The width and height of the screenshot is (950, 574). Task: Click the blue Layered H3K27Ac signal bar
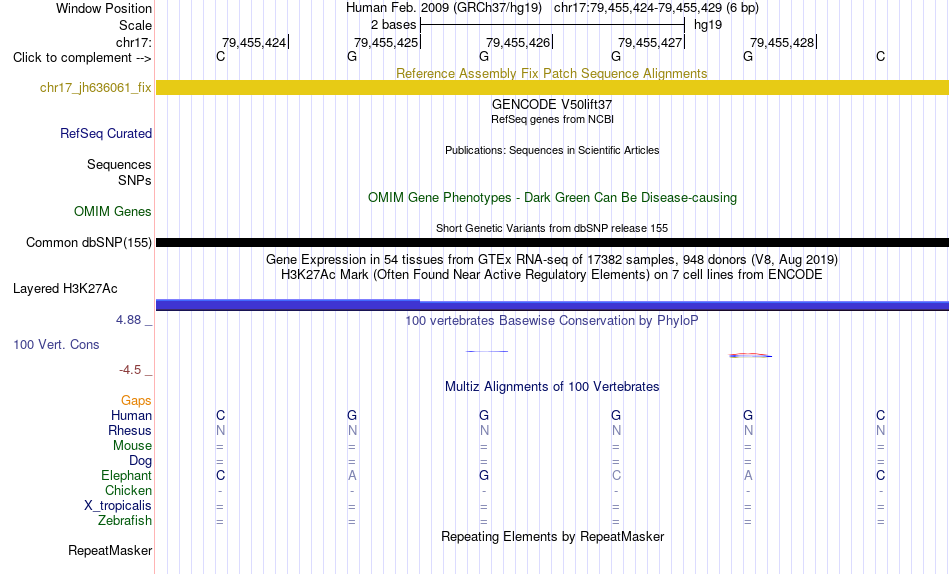tap(552, 305)
